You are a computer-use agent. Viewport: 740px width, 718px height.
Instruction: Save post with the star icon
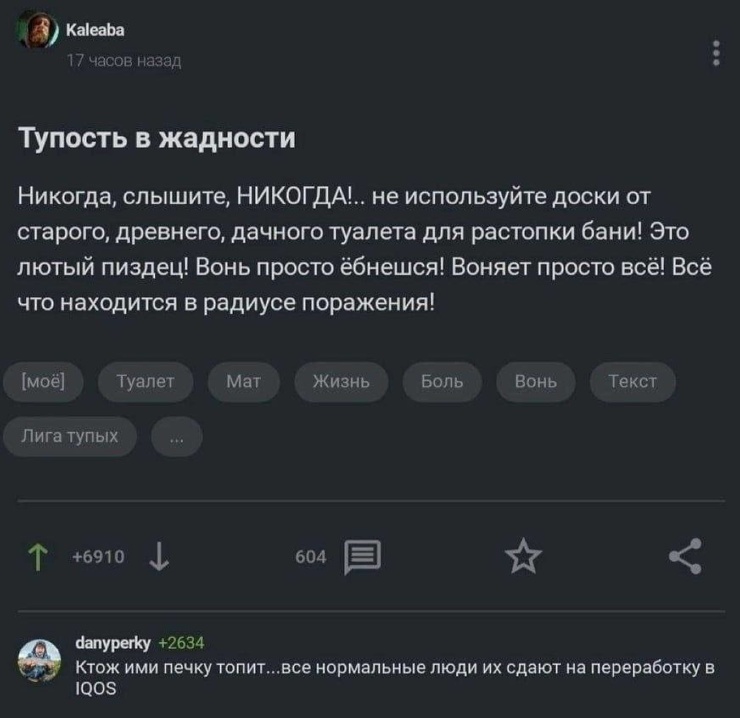coord(523,557)
